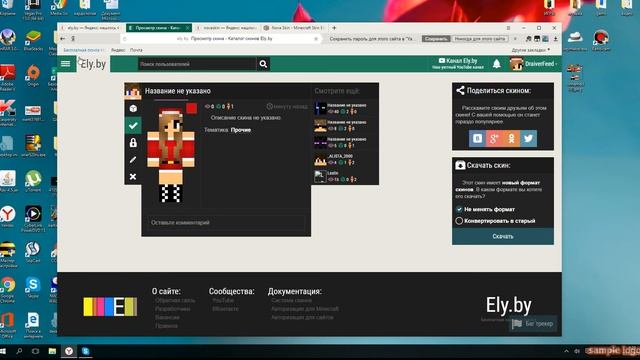Open File Explorer from the taskbar
Screen dimensions: 640x360
pyautogui.click(x=52, y=351)
